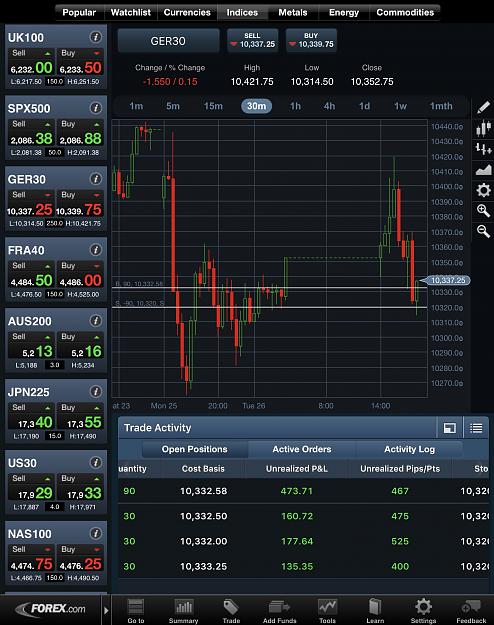Screen dimensions: 494x625
Task: Open Settings in bottom bar
Action: pos(423,611)
